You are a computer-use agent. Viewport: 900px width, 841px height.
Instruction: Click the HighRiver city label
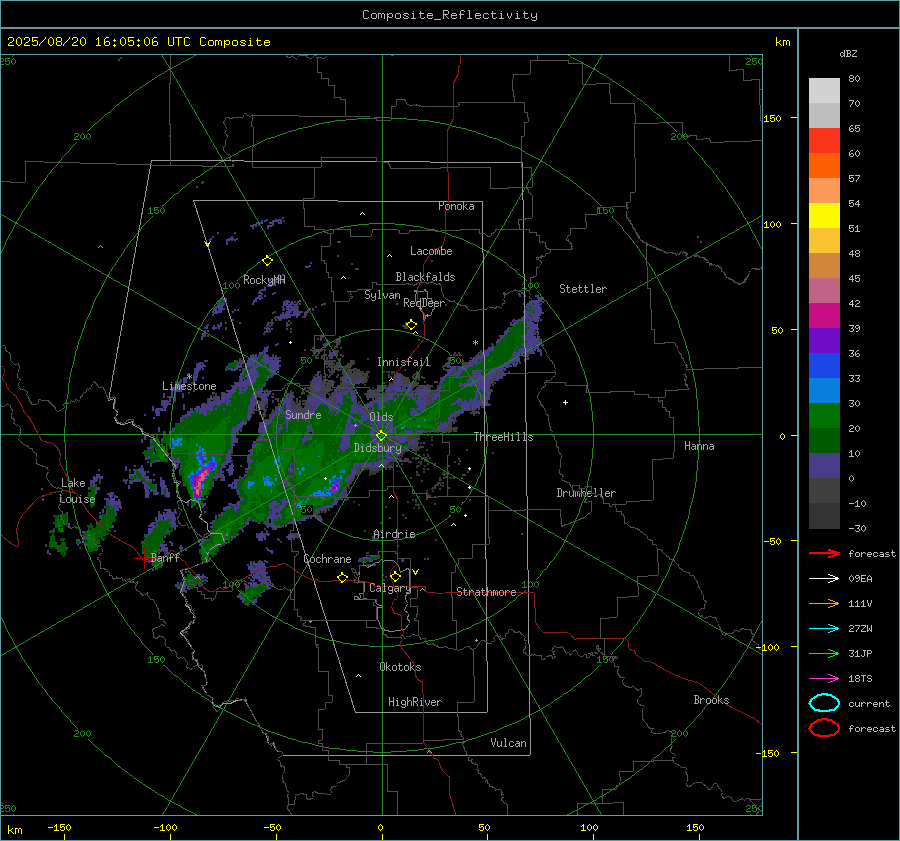415,702
